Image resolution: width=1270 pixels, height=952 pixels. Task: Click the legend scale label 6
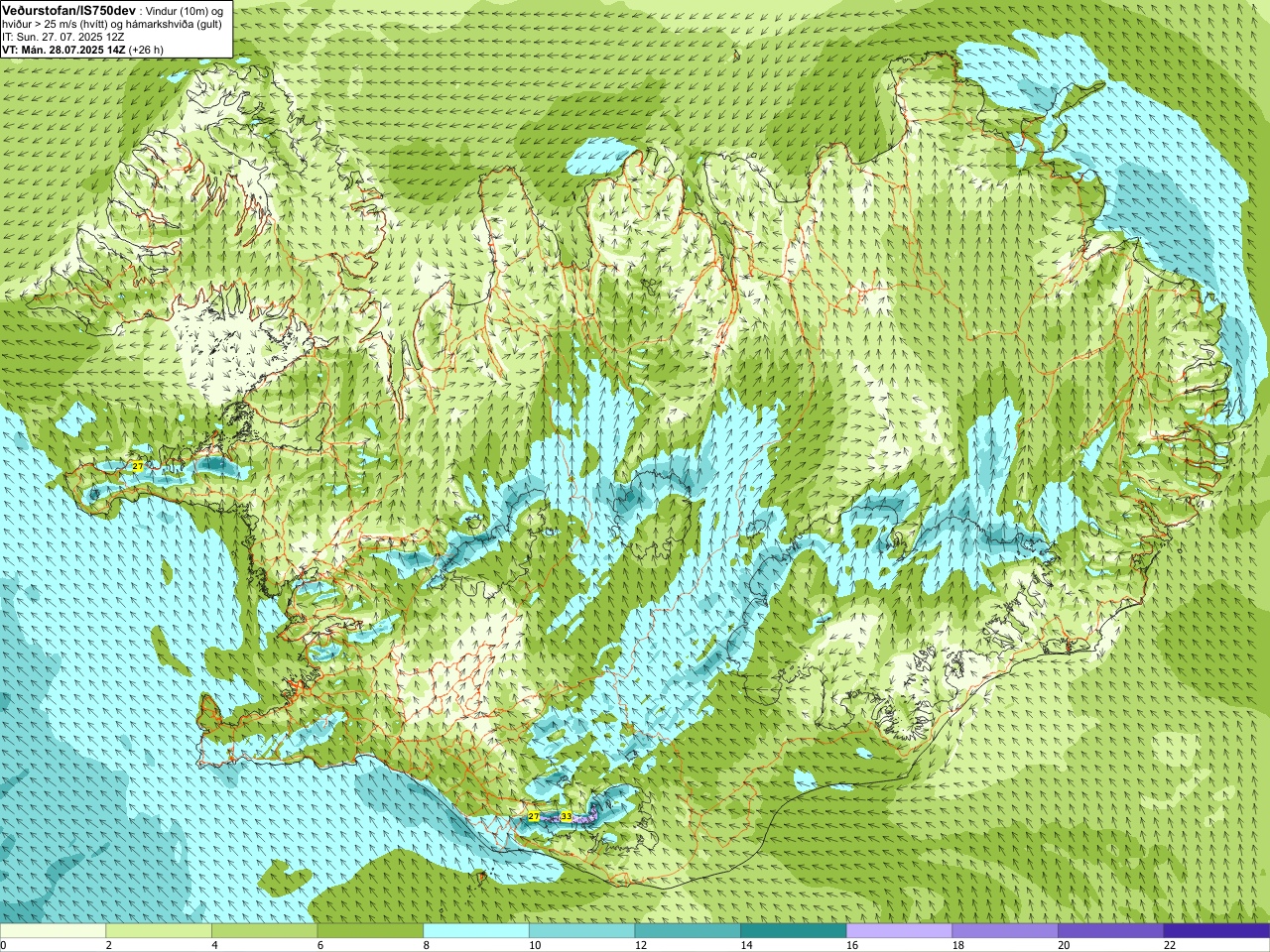[319, 945]
